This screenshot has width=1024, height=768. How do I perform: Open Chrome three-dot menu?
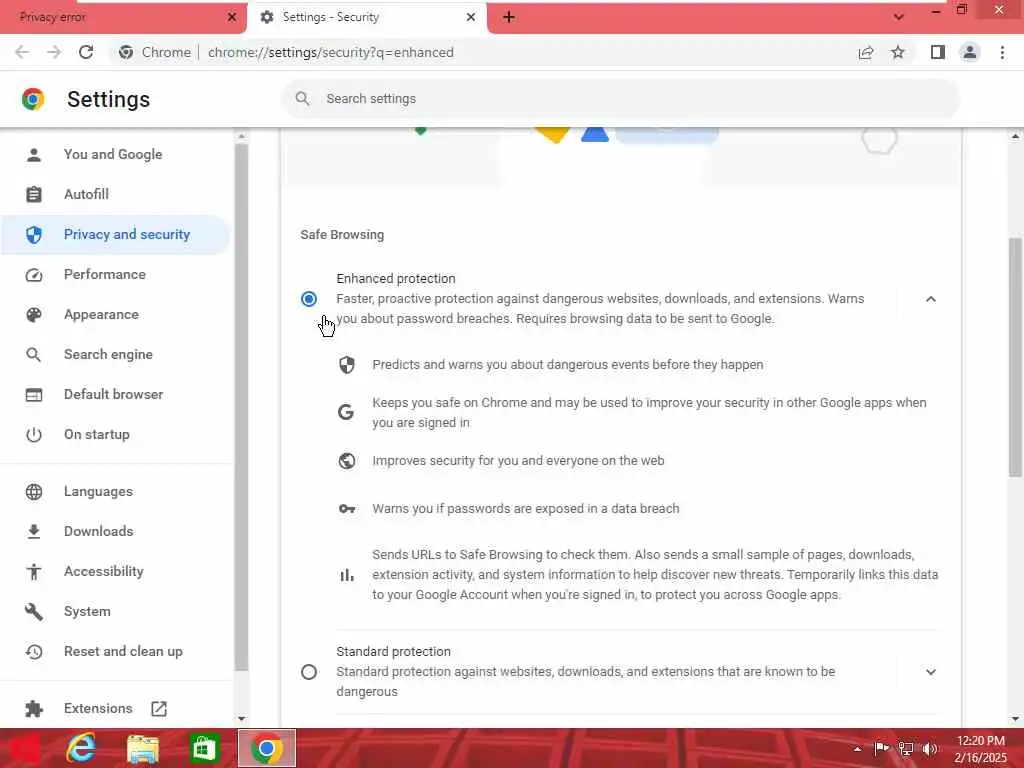point(1002,52)
